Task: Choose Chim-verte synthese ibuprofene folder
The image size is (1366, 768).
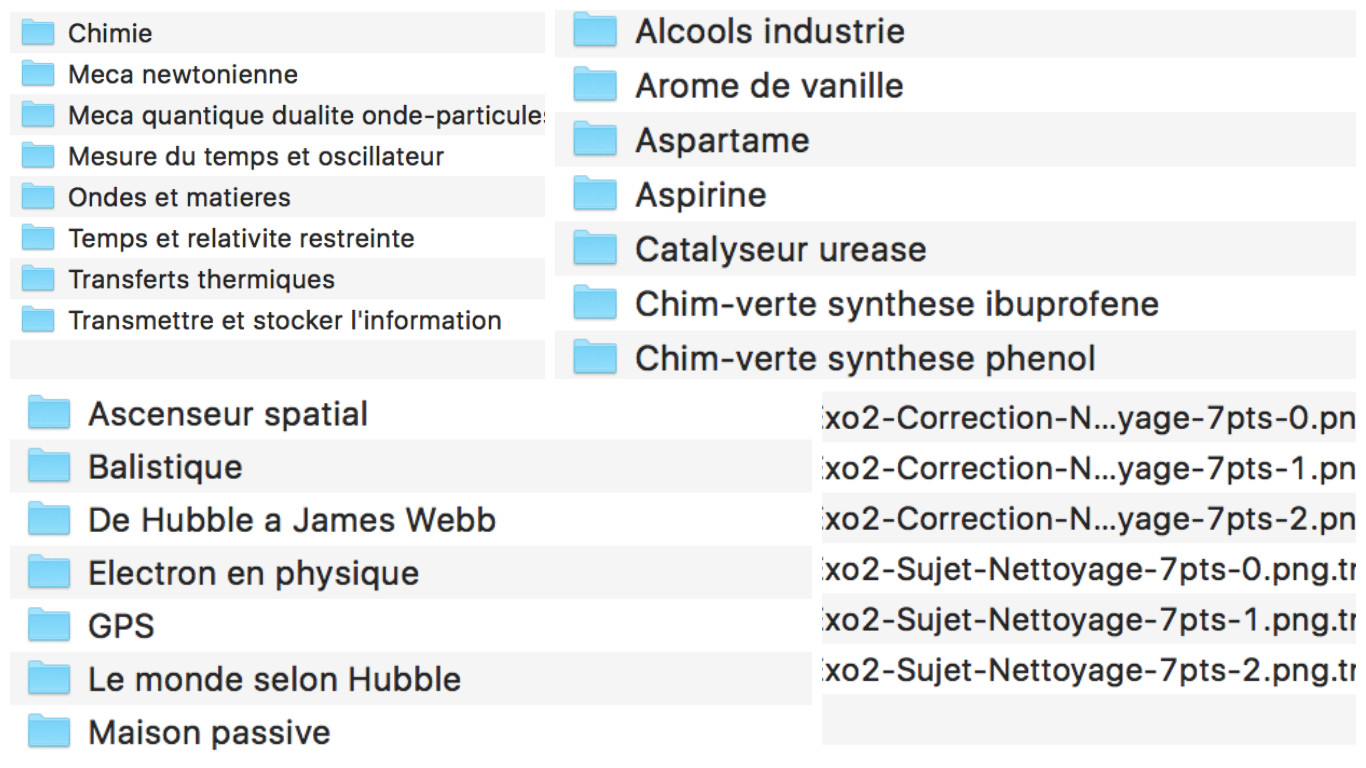Action: click(x=955, y=303)
